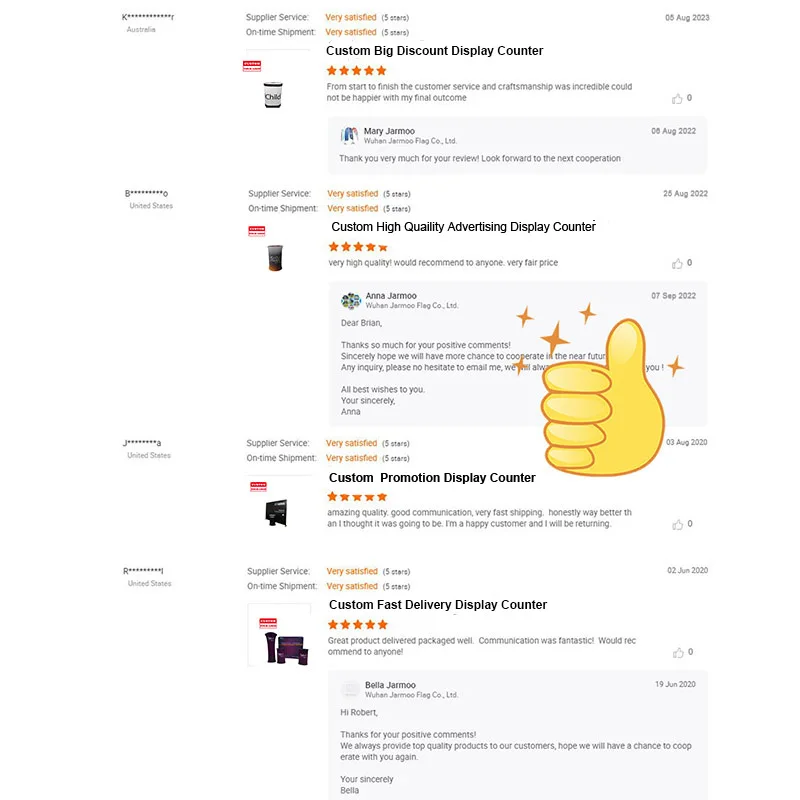Like the 02 Jun 2020 review

[677, 652]
